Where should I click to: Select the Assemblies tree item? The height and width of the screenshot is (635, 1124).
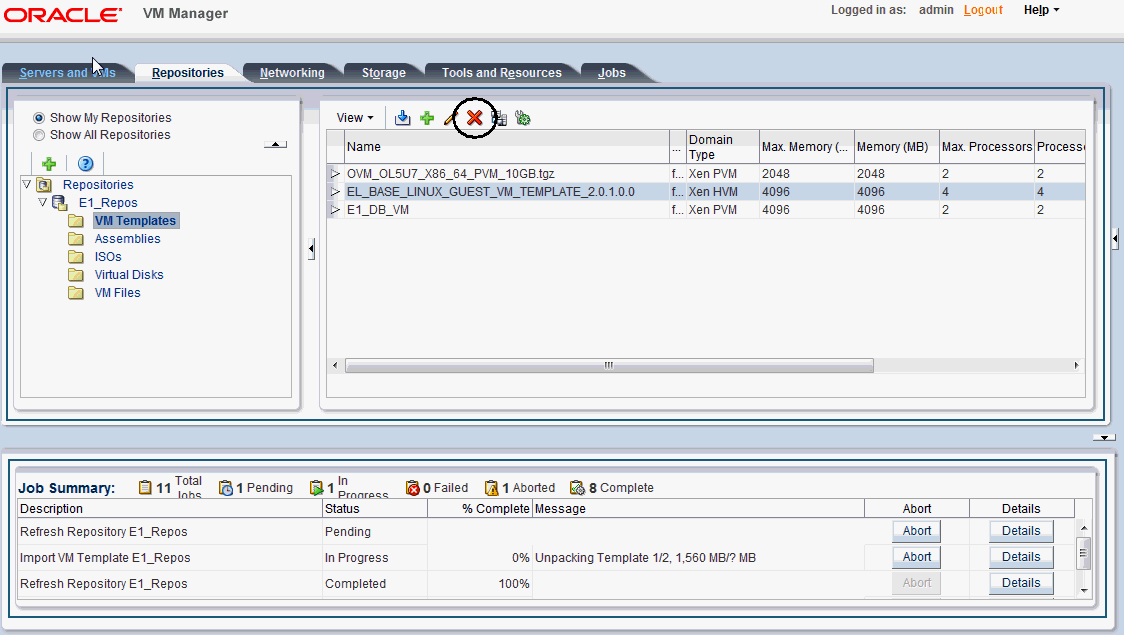click(128, 239)
